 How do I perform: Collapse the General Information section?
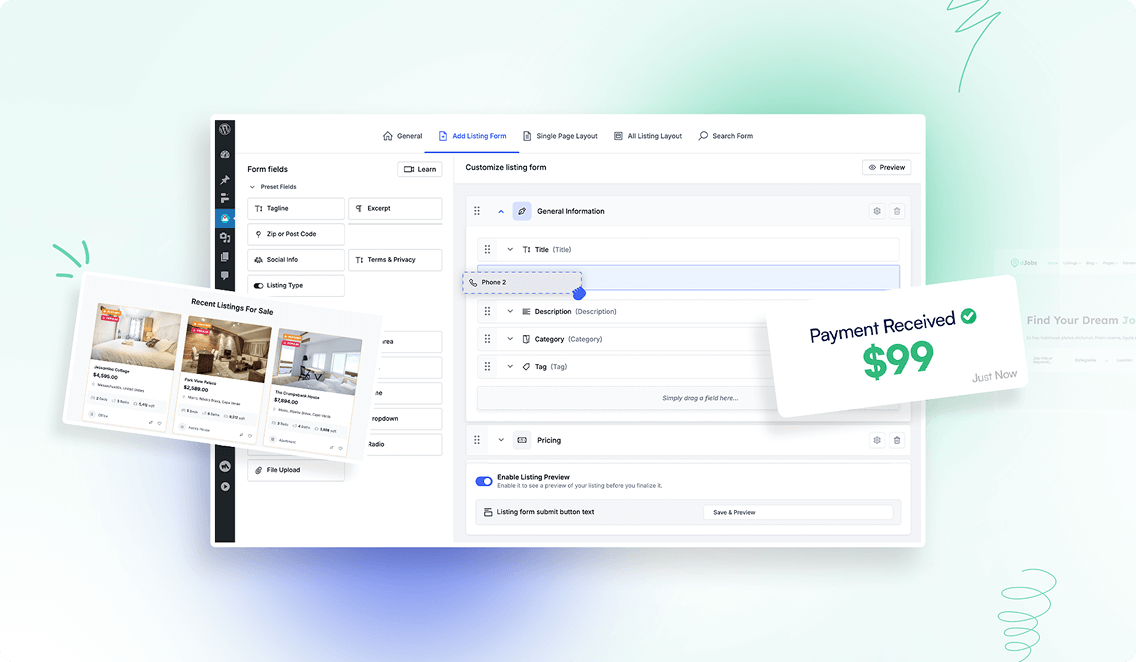[x=501, y=211]
